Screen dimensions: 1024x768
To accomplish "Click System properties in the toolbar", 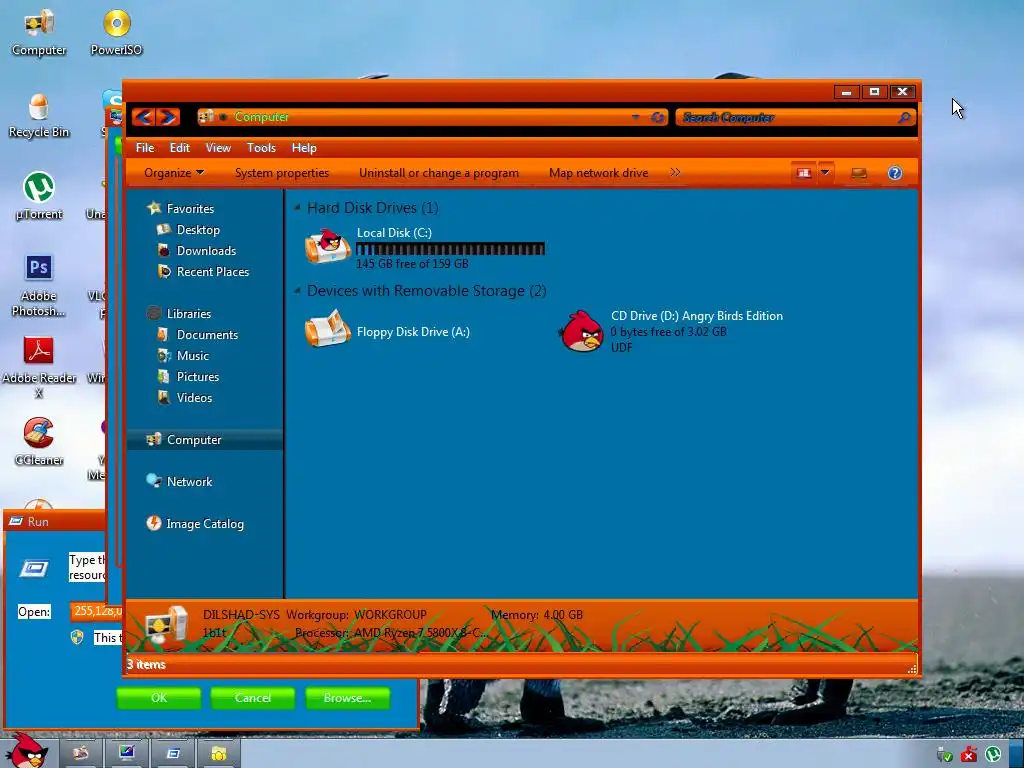I will tap(282, 173).
